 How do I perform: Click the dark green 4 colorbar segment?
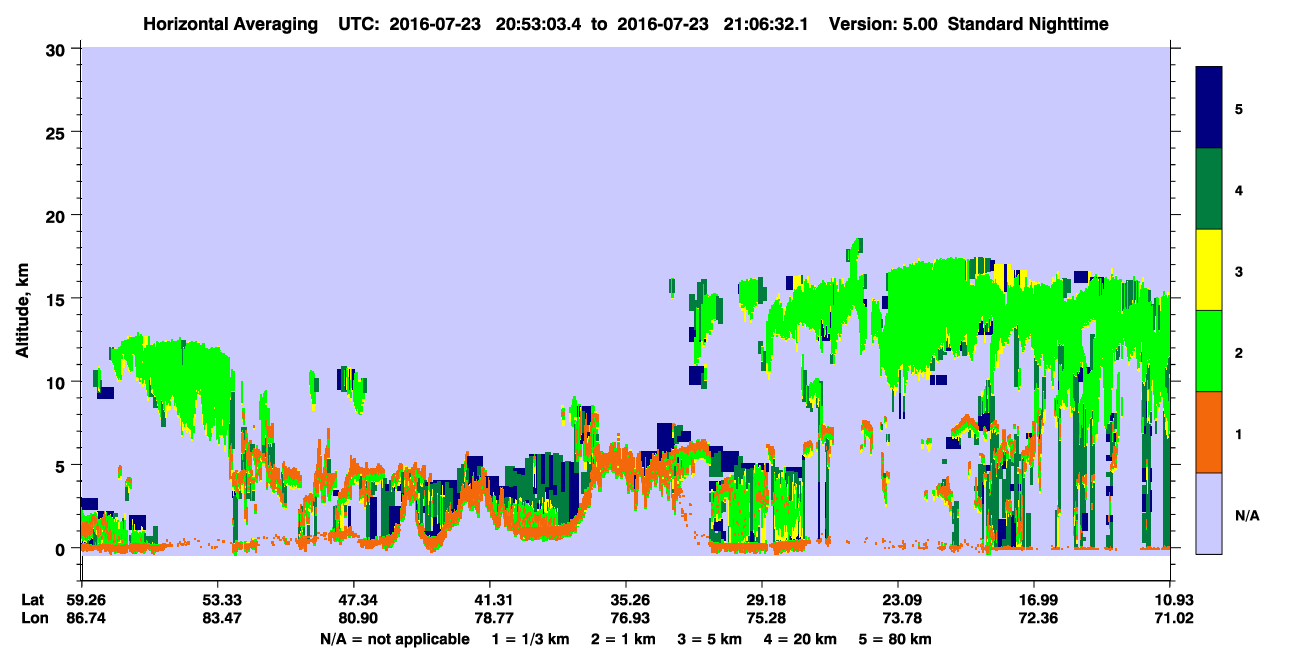(1209, 189)
